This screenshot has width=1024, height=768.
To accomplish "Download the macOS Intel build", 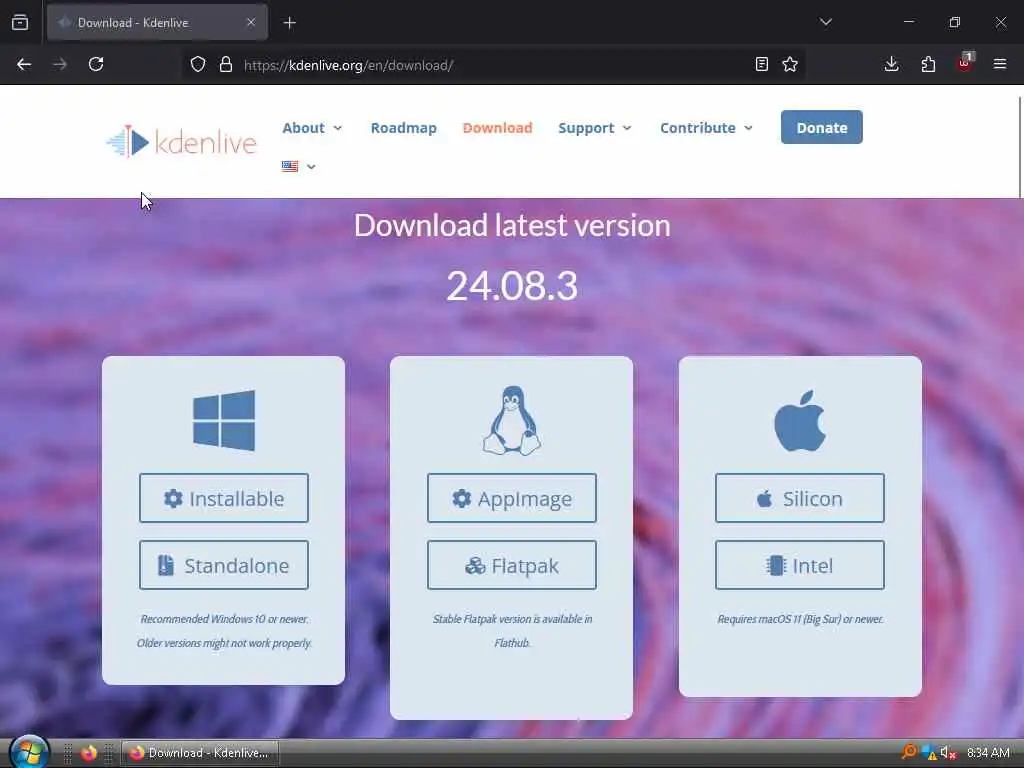I will (800, 565).
